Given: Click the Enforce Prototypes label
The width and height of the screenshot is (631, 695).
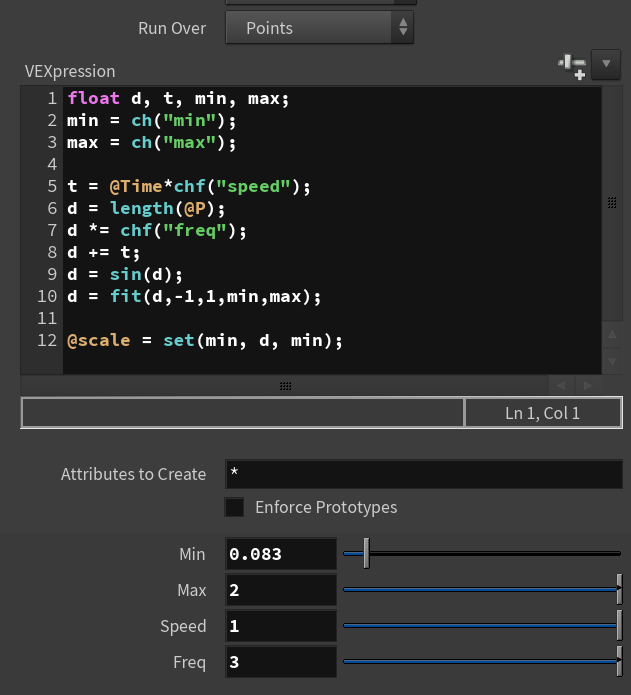Looking at the screenshot, I should (x=326, y=507).
